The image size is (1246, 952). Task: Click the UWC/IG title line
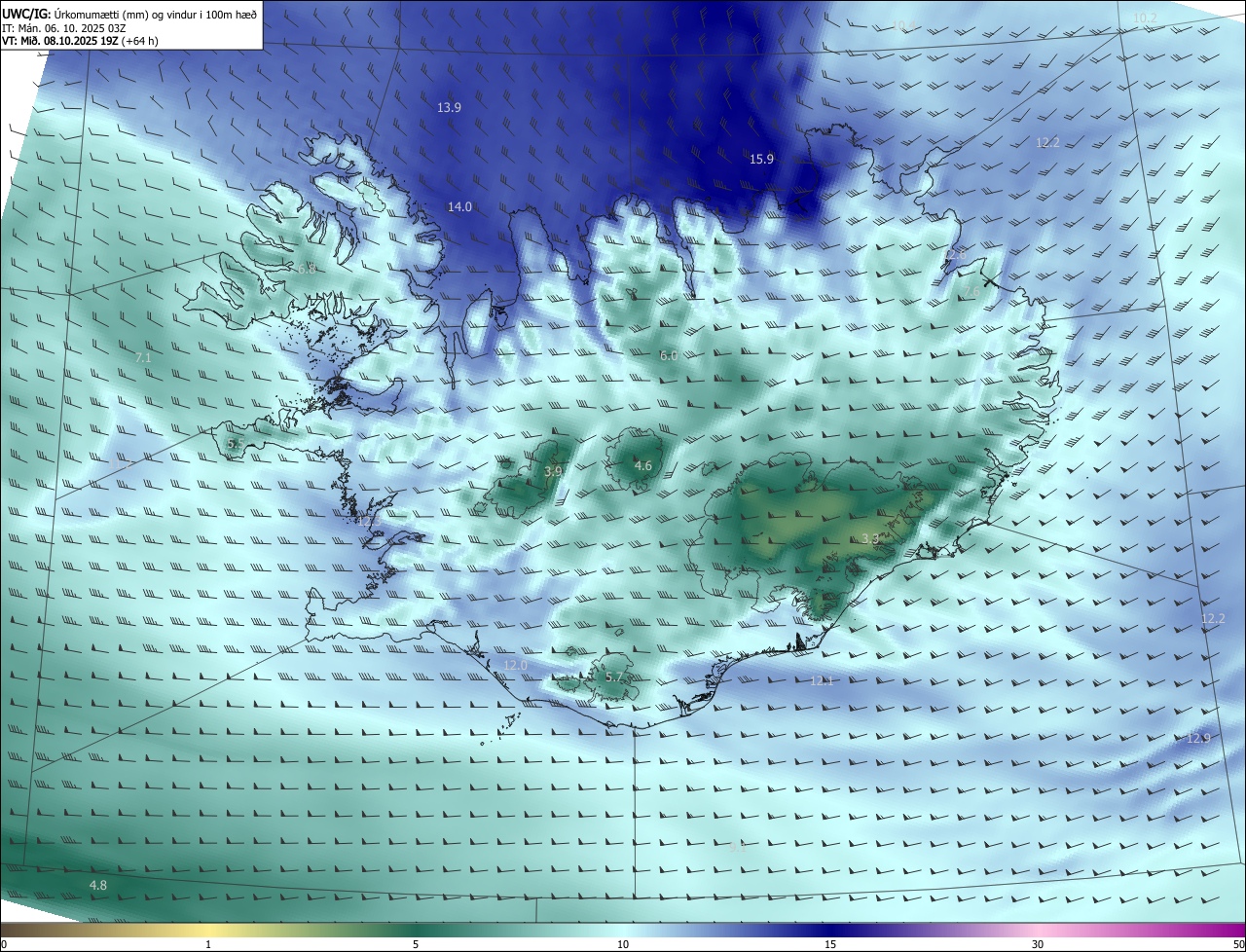129,15
